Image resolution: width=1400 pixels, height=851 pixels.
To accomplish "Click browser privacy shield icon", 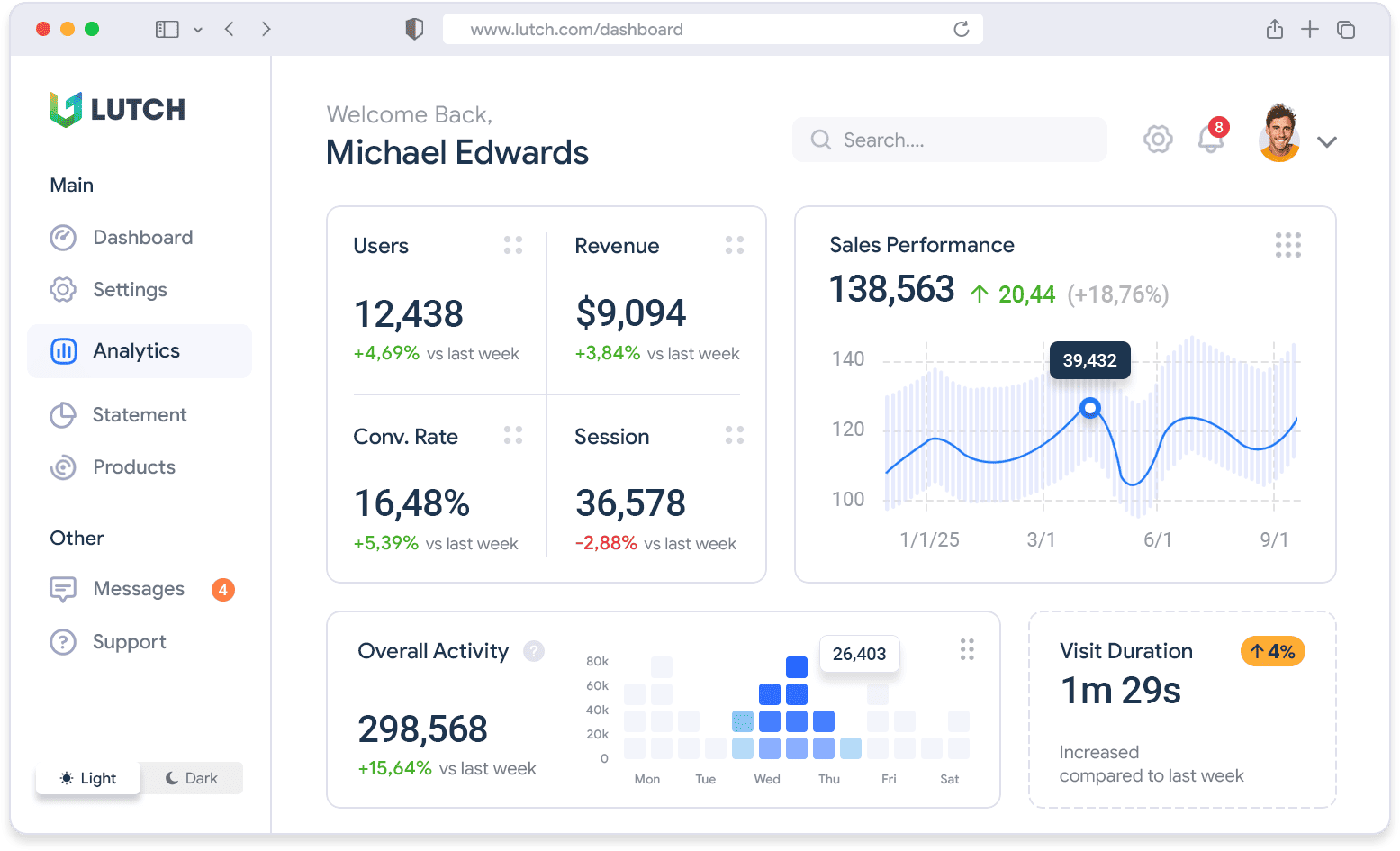I will pyautogui.click(x=414, y=29).
